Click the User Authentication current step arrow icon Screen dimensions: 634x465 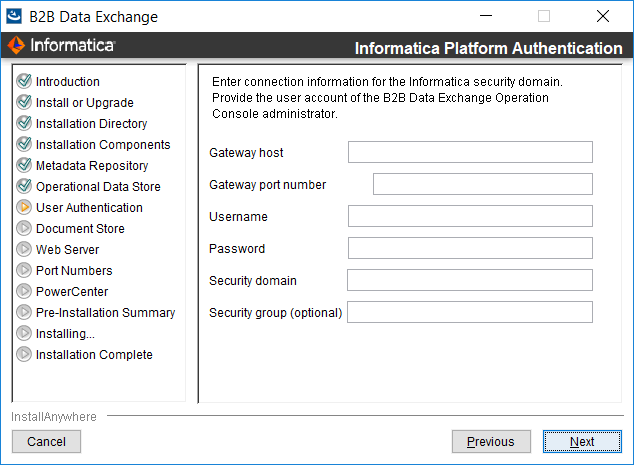tap(24, 207)
